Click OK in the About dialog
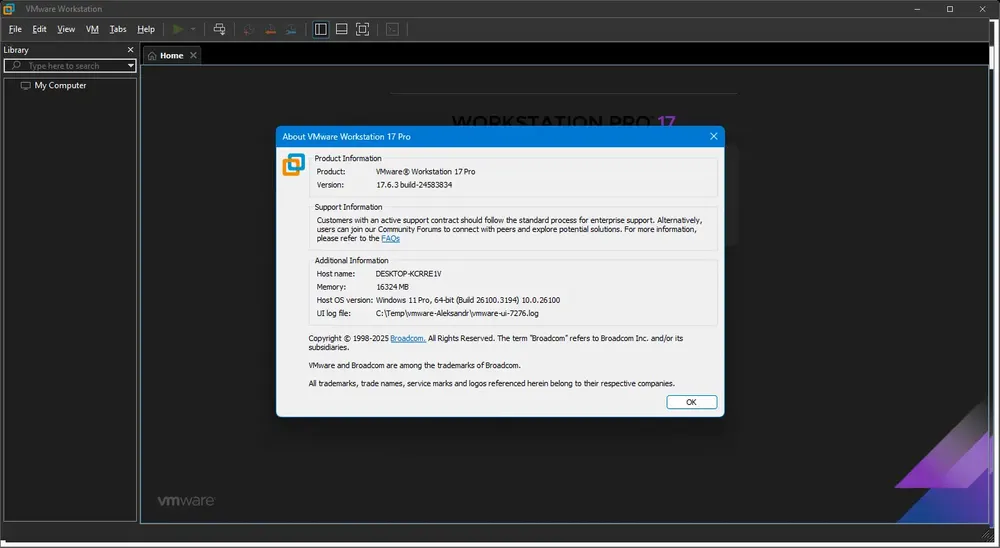Image resolution: width=1000 pixels, height=548 pixels. click(691, 402)
